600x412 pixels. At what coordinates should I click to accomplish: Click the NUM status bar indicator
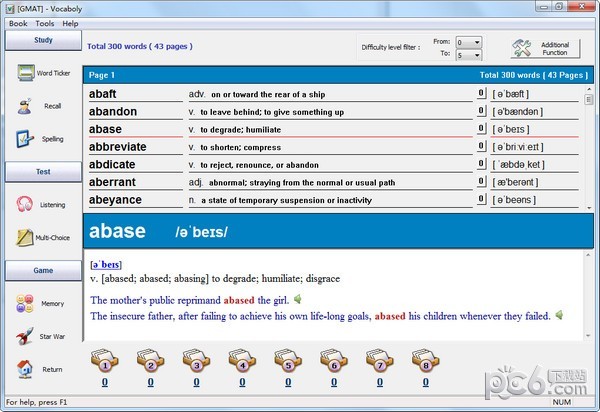[x=561, y=402]
